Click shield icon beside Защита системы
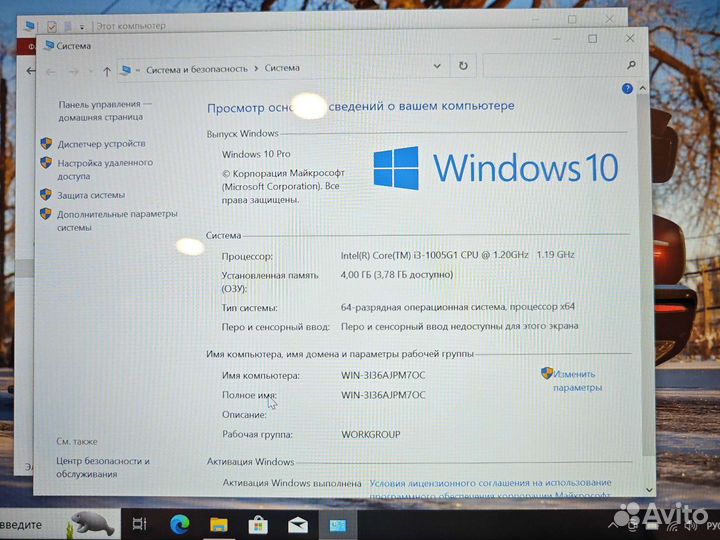Image resolution: width=720 pixels, height=540 pixels. click(45, 194)
